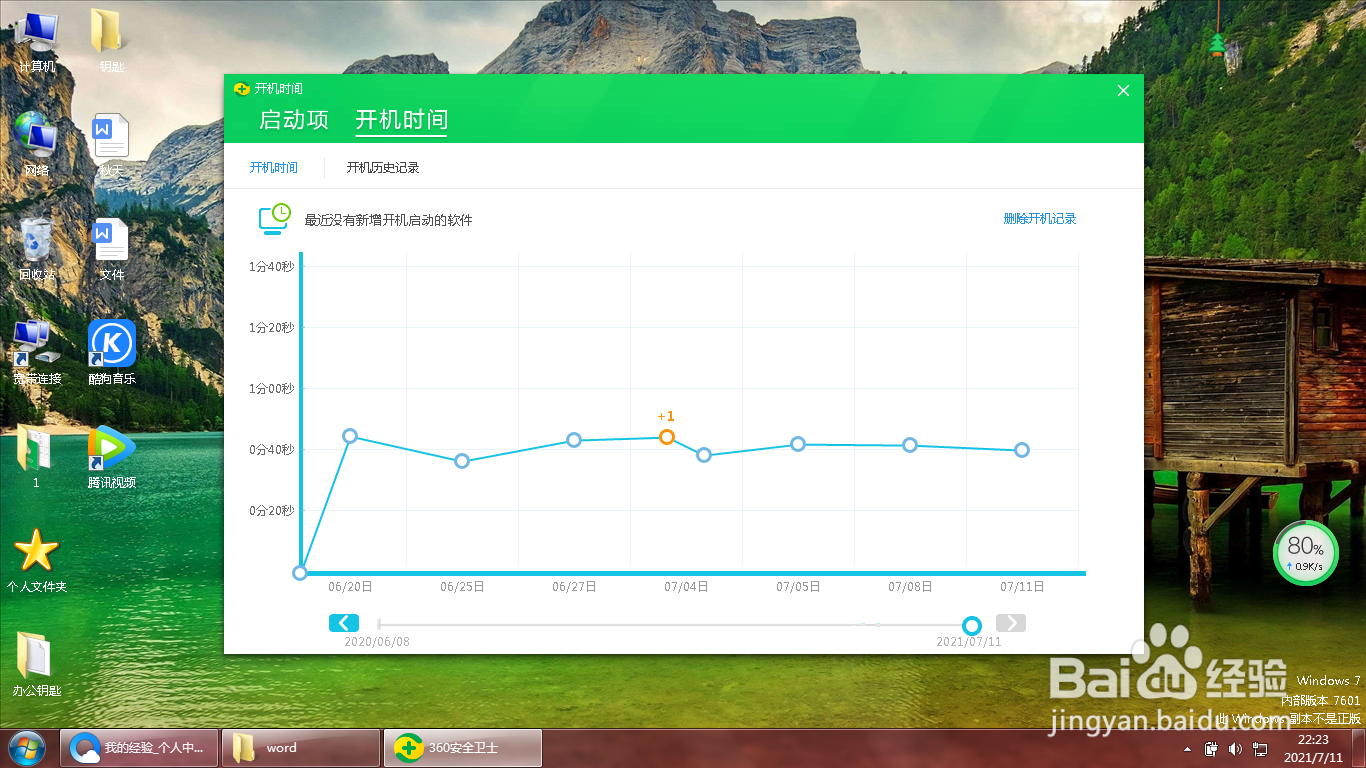Click the green tree ornament on desktop

[1217, 43]
